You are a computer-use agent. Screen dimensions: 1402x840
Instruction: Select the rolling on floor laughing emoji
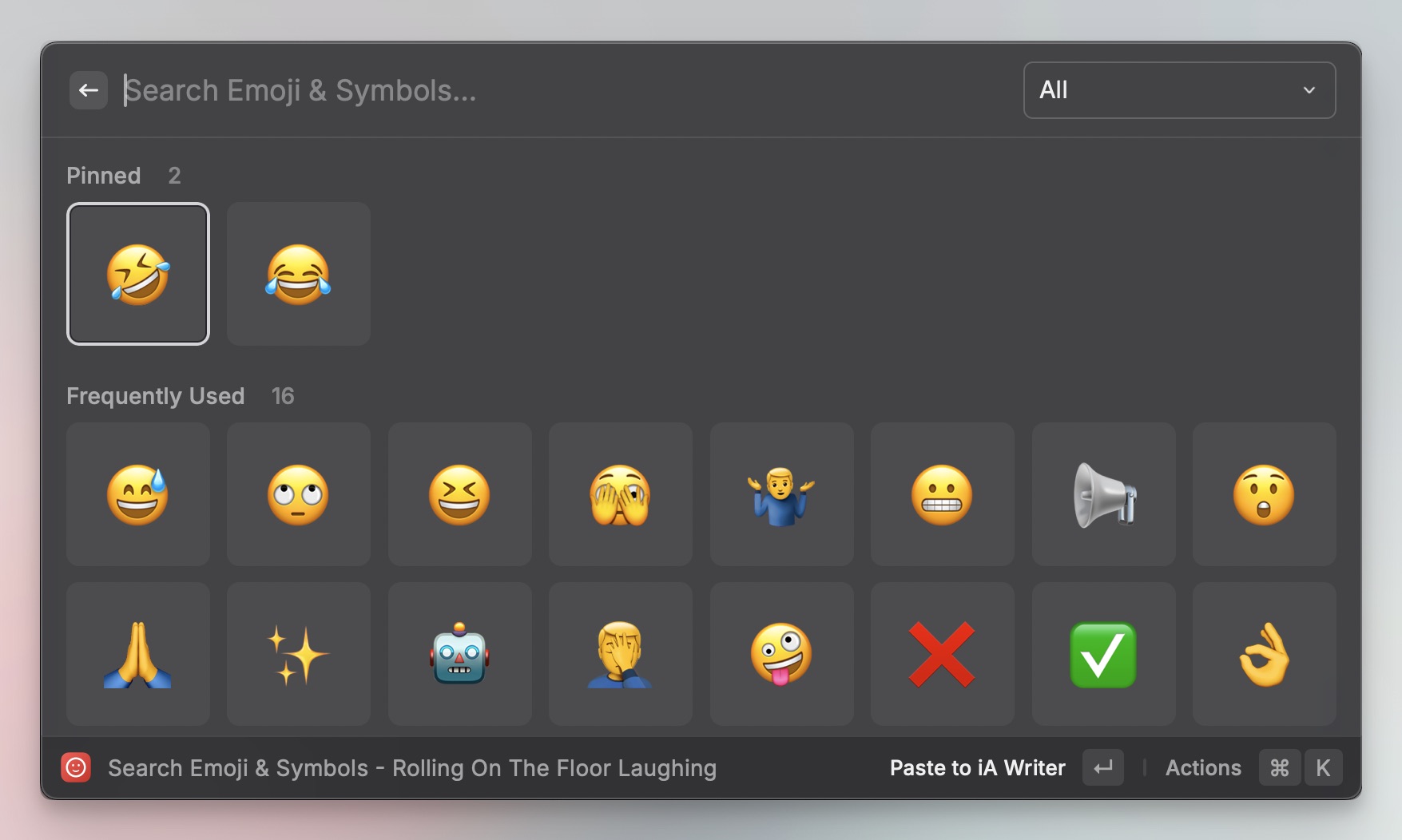(138, 274)
